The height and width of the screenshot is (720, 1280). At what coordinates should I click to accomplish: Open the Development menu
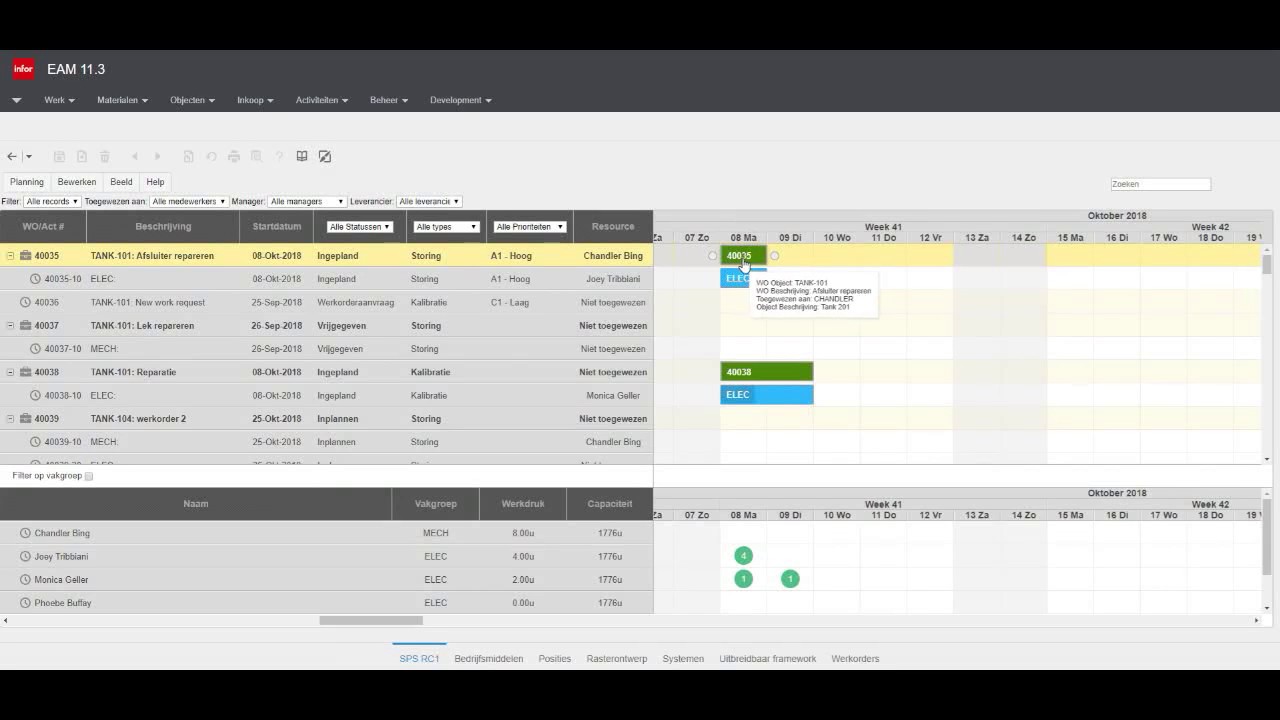click(x=460, y=100)
